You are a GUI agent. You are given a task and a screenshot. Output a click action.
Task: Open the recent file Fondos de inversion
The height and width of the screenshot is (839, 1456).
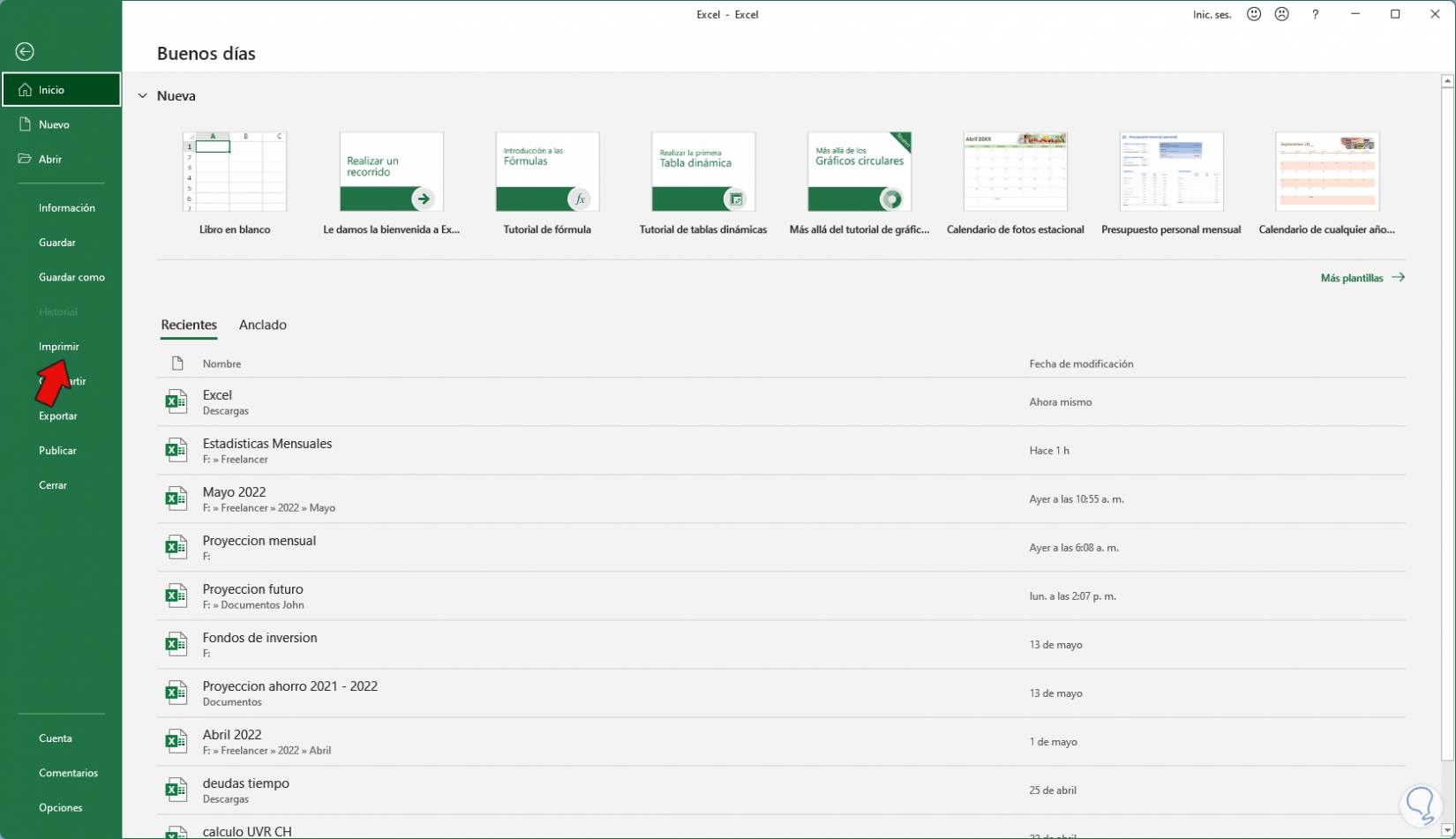(781, 644)
